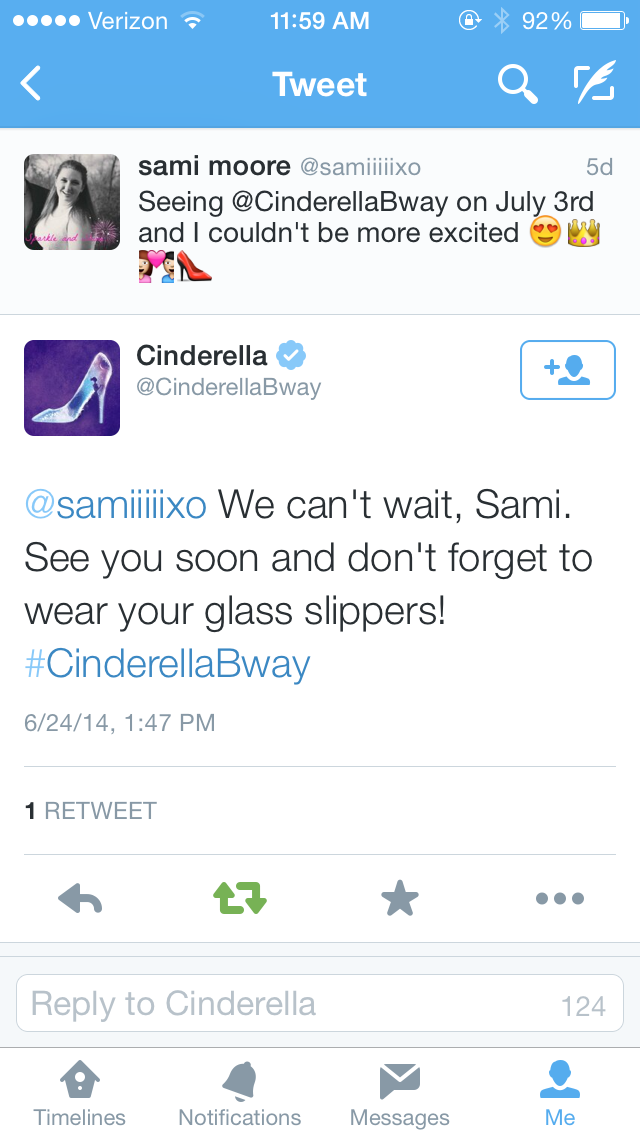
Task: Tap the compose tweet quill icon
Action: tap(595, 84)
